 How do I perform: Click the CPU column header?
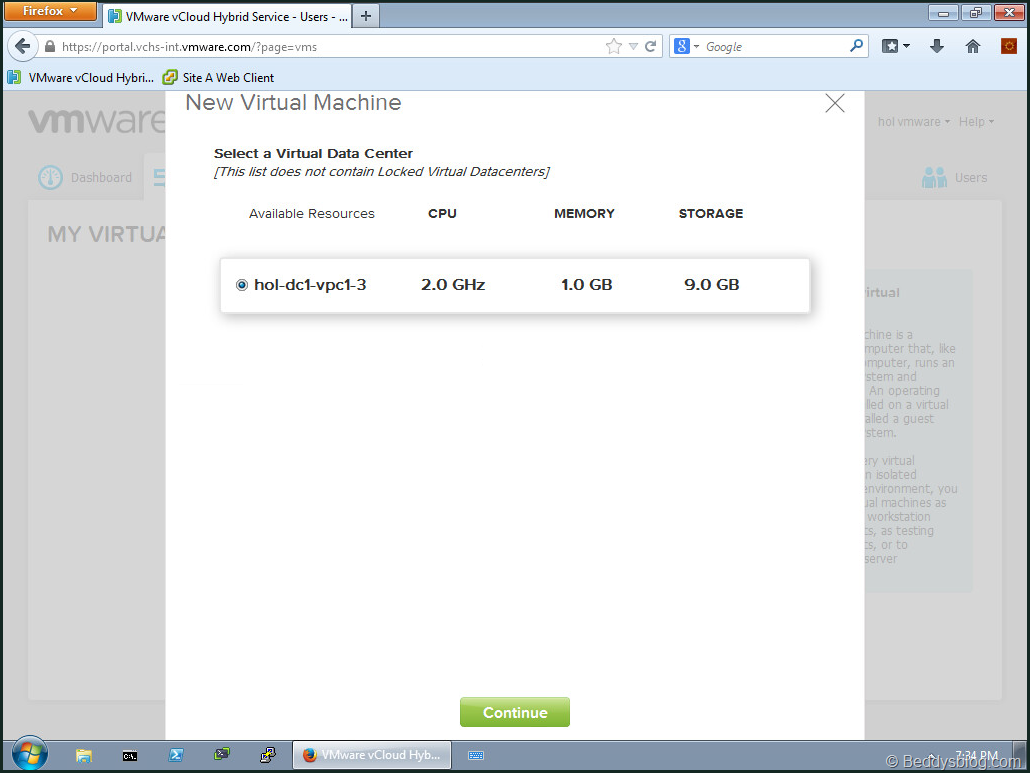[442, 213]
